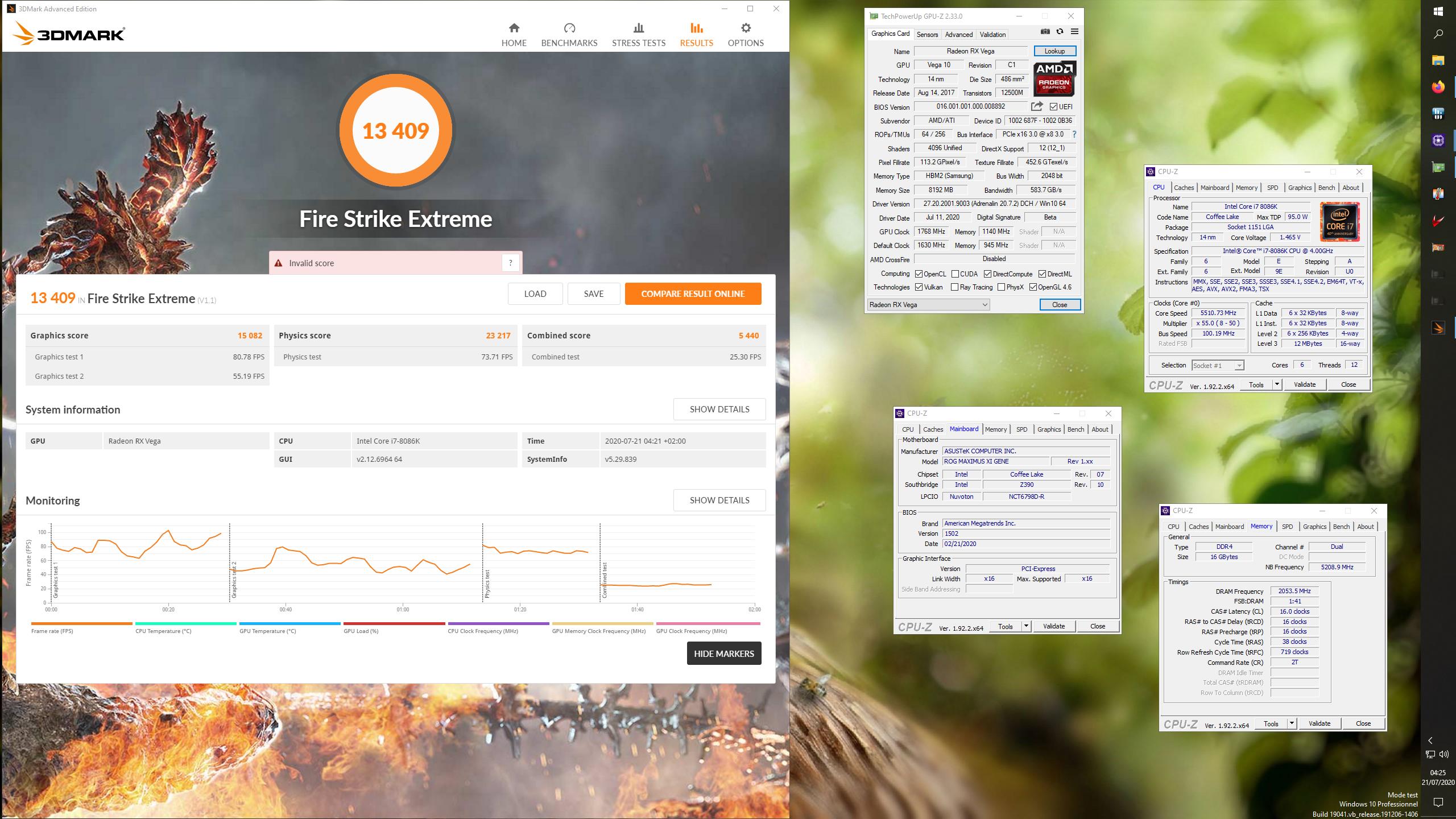Switch to the Sensors tab in GPU-Z

pyautogui.click(x=927, y=34)
